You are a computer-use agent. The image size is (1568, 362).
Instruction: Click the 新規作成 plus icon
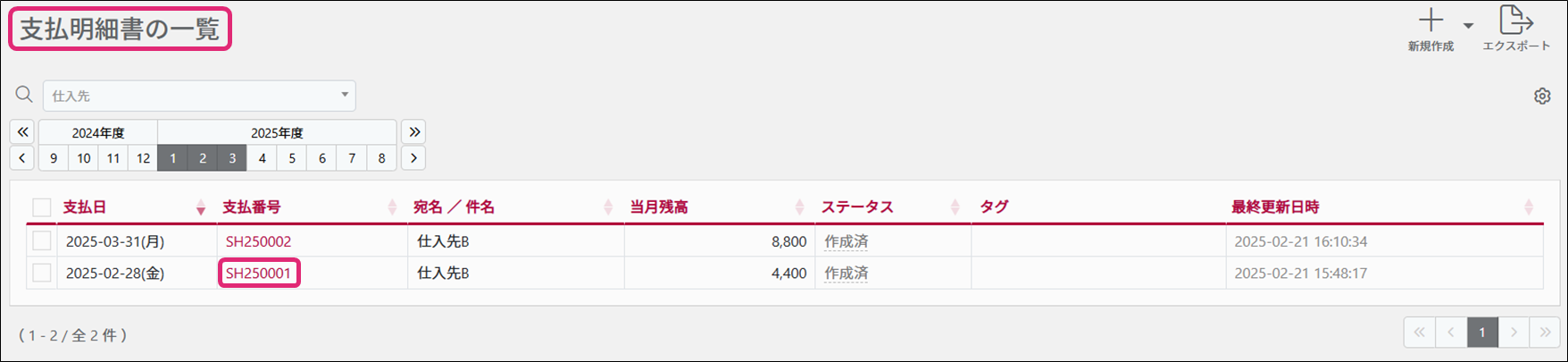coord(1430,21)
